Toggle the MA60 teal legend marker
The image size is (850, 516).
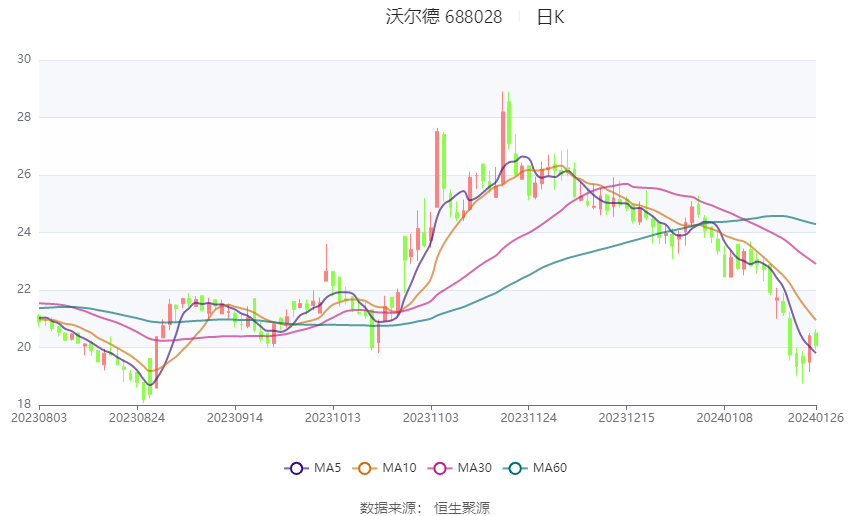click(515, 468)
